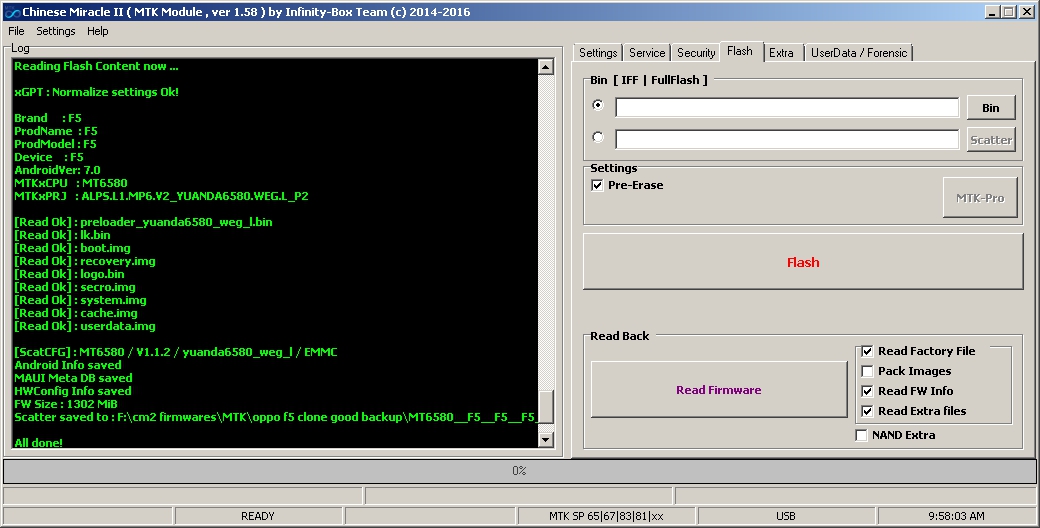1040x528 pixels.
Task: Switch to the Extra tab
Action: 781,52
